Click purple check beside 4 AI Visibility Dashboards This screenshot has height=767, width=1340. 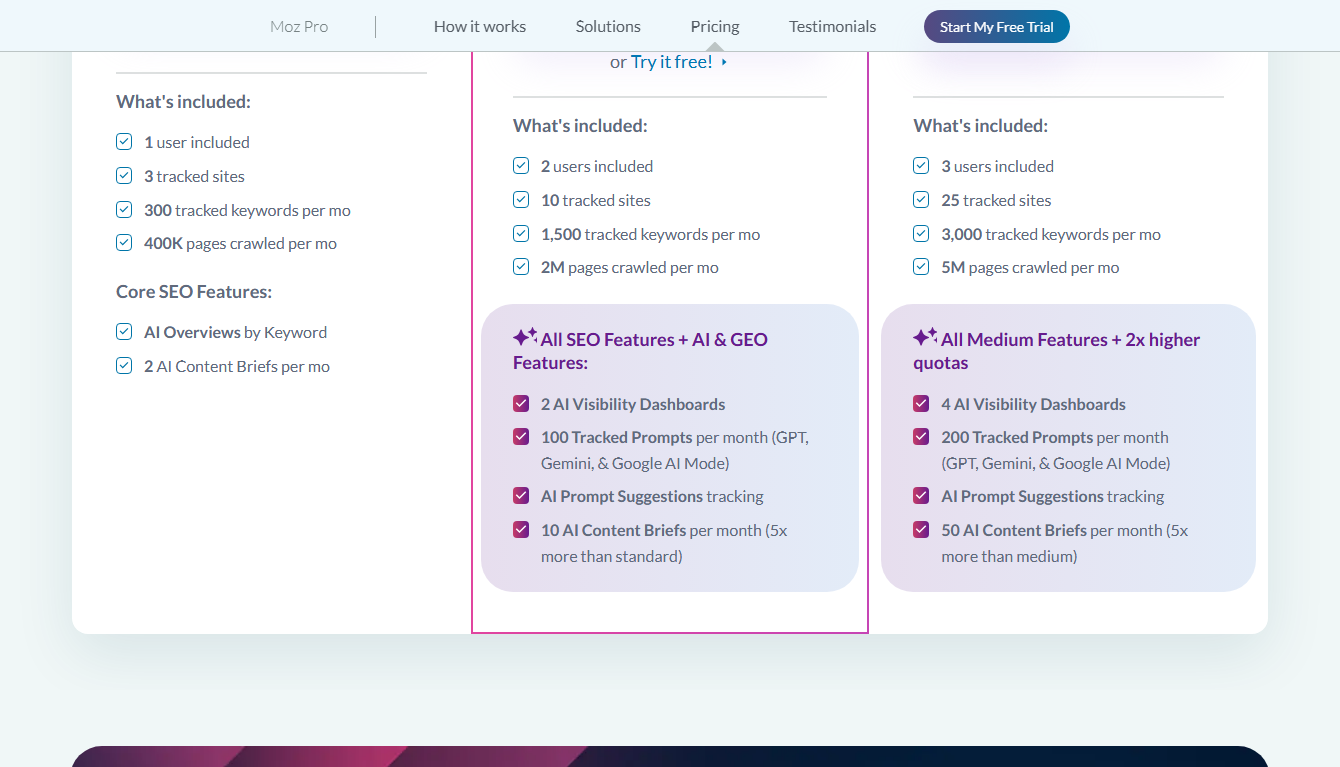click(x=921, y=404)
